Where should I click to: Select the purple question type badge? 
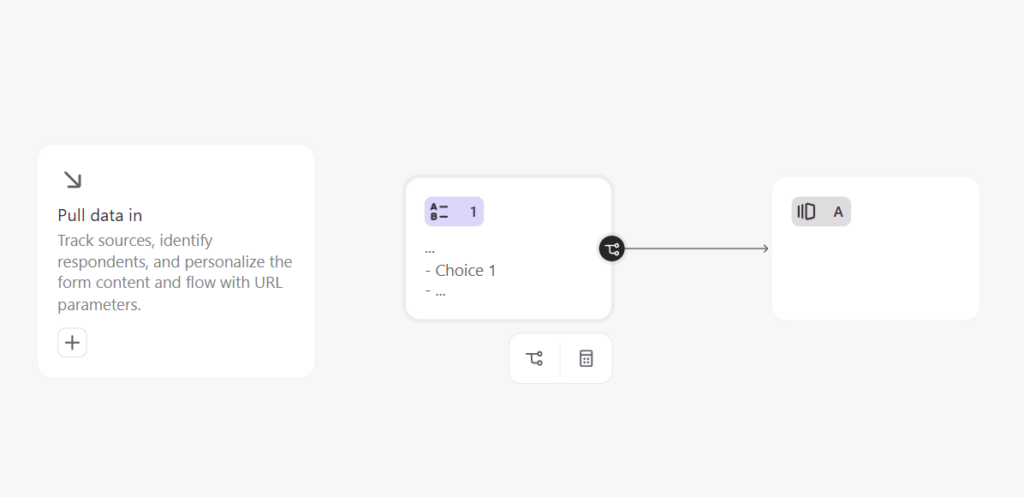(x=454, y=212)
